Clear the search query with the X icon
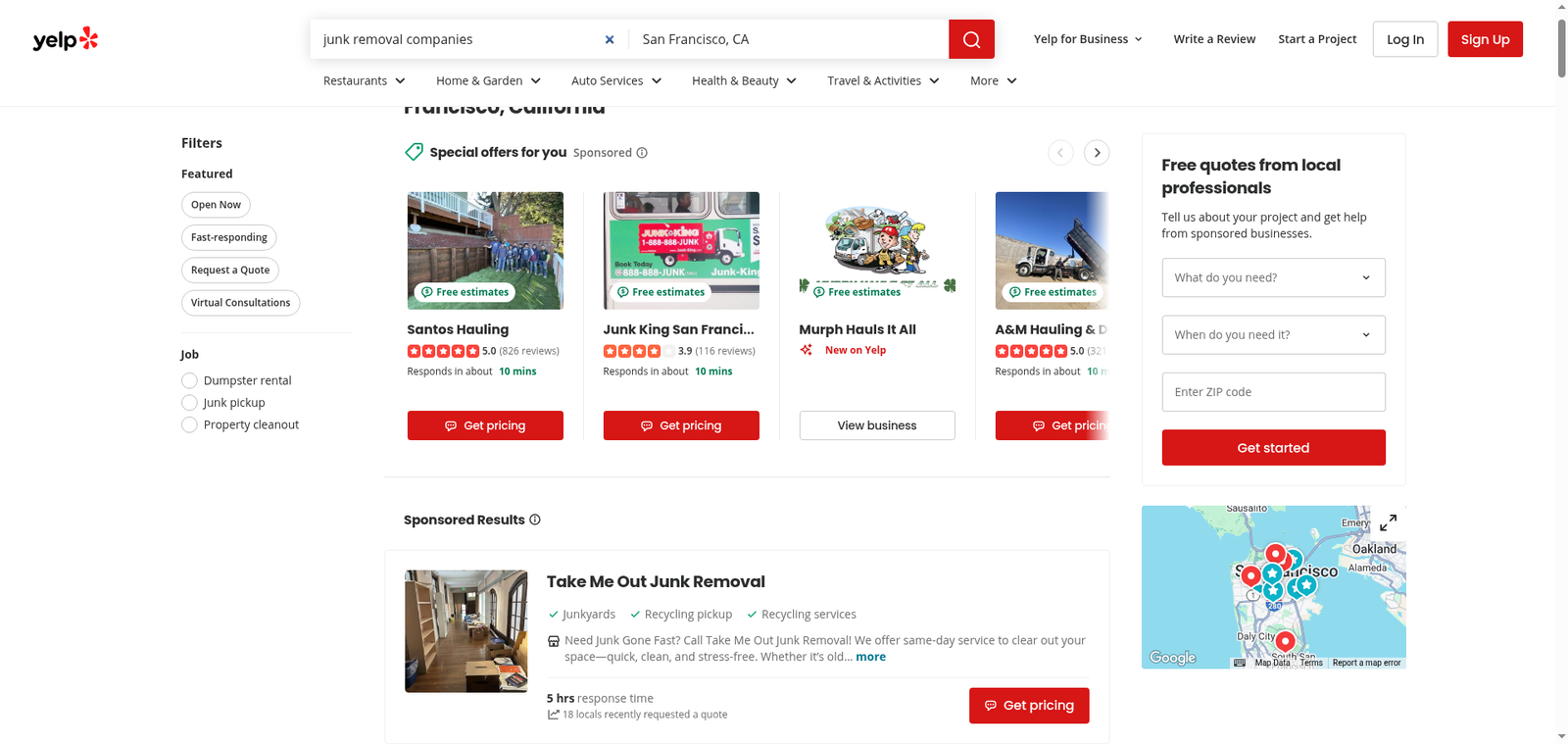Viewport: 1568px width, 744px height. (610, 39)
